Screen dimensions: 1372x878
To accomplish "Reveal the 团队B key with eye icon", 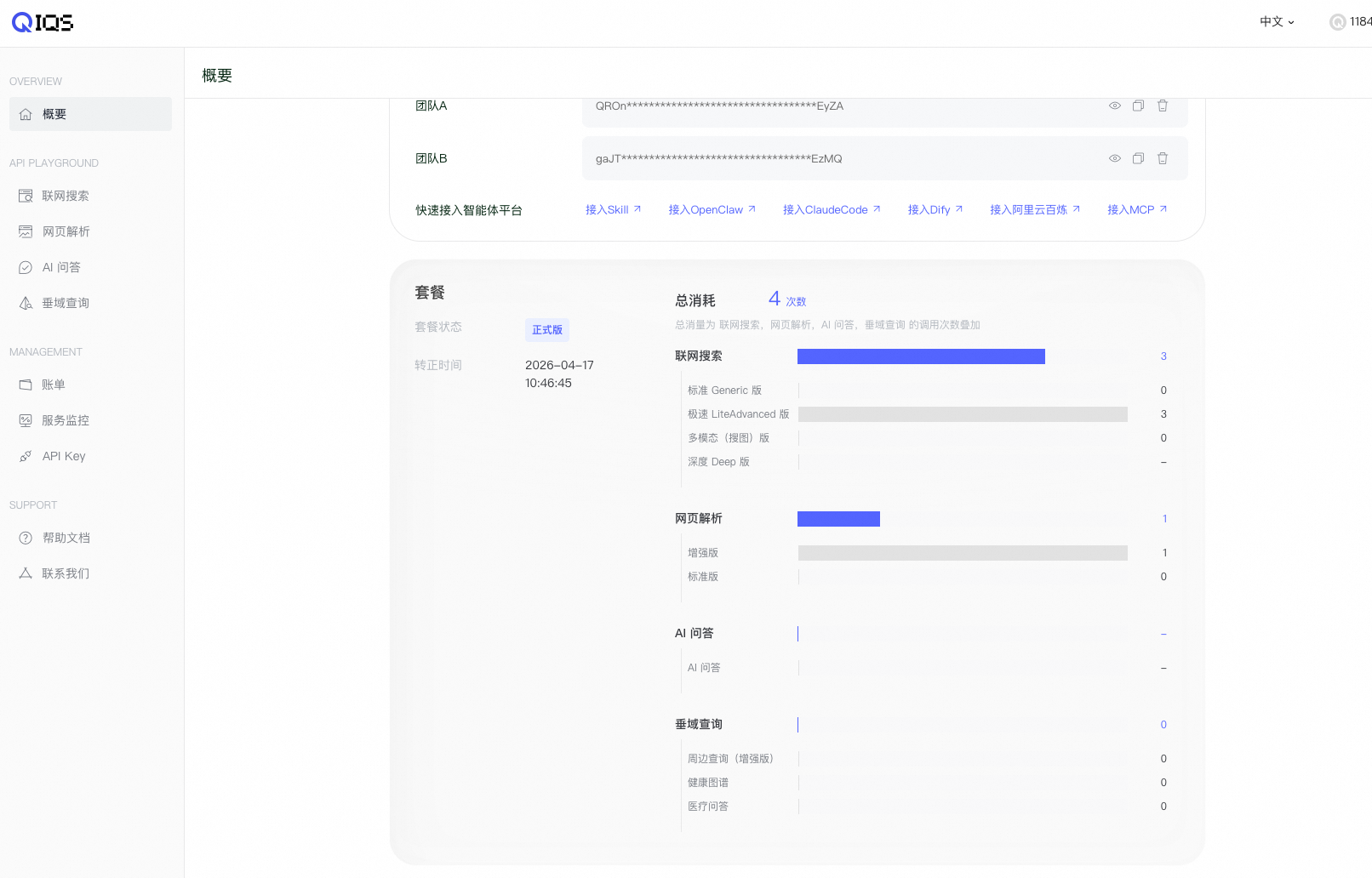I will click(x=1115, y=158).
